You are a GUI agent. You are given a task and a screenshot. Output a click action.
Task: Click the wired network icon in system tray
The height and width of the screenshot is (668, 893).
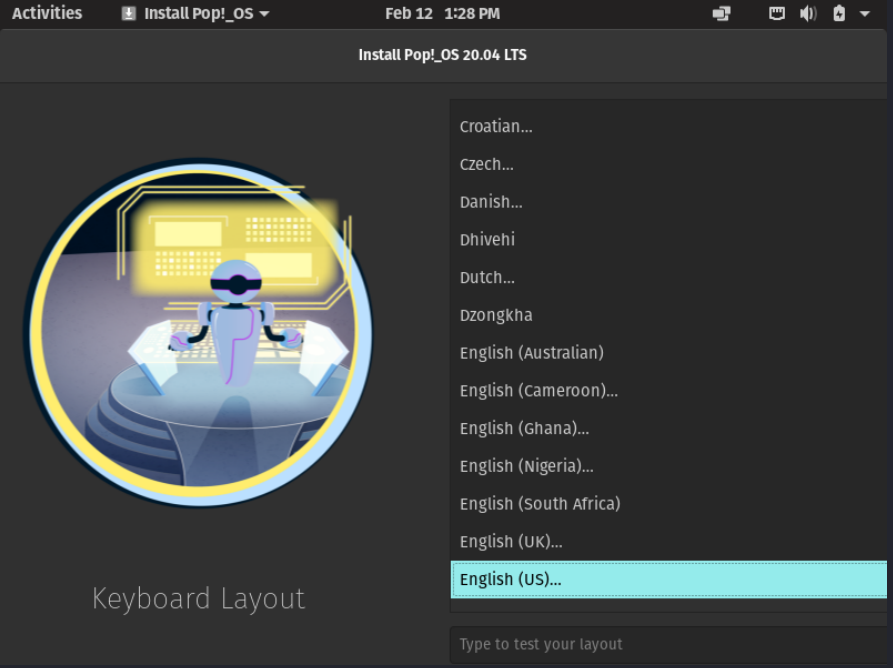[x=777, y=13]
